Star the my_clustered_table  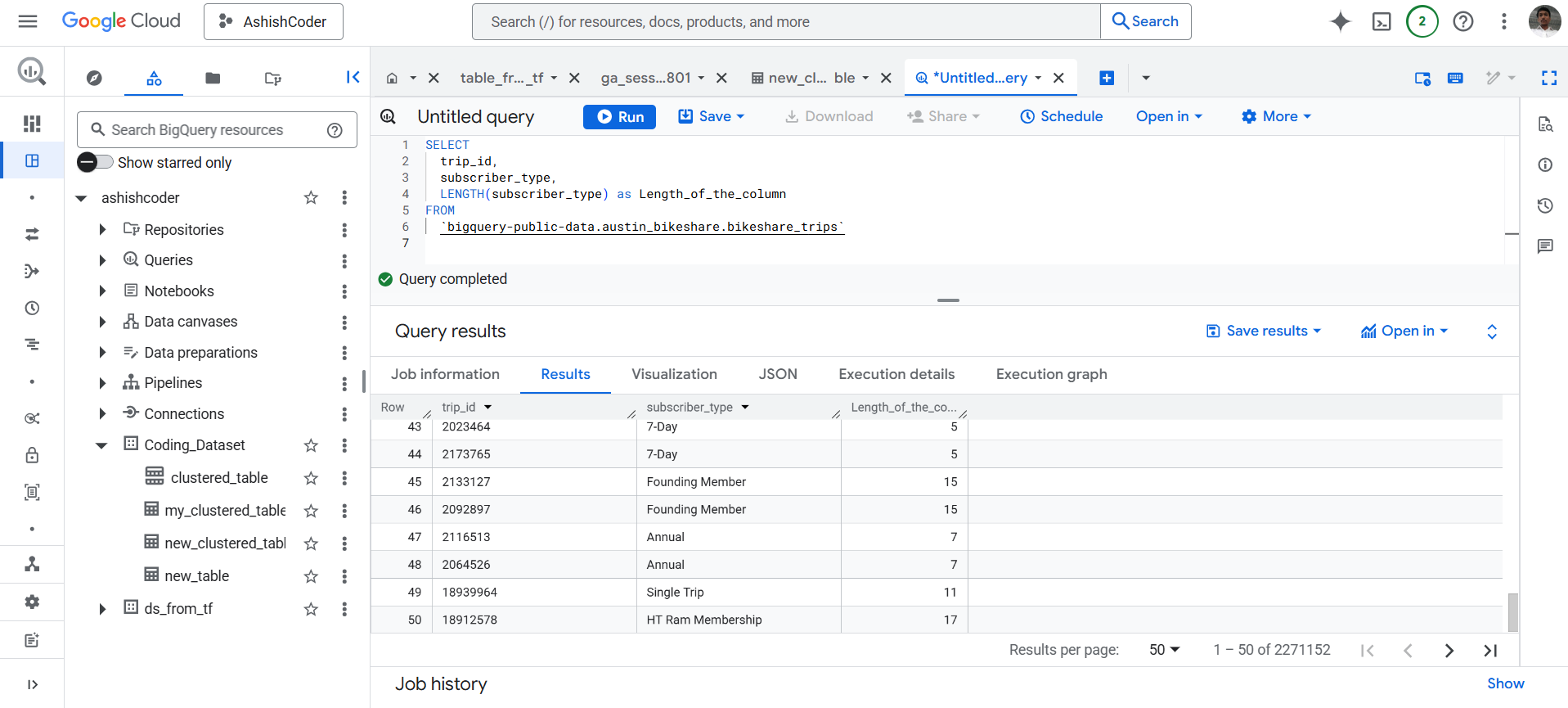point(311,511)
